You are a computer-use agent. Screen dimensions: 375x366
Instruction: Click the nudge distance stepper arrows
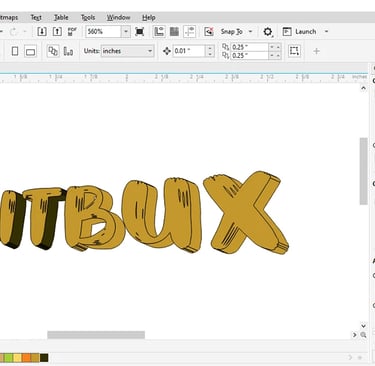(210, 51)
